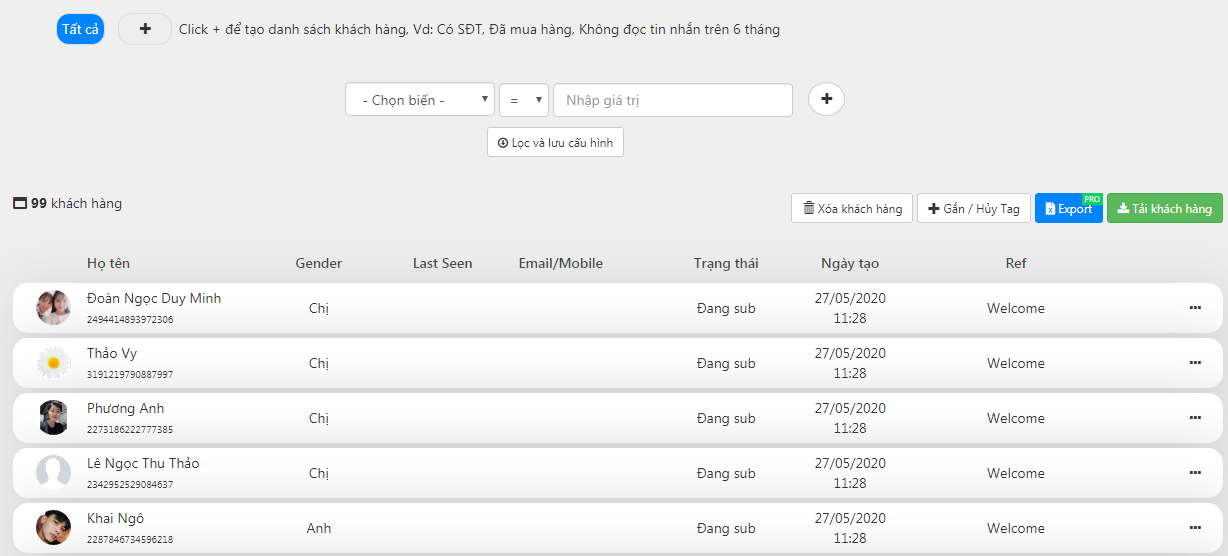Click customer ID 2273186222777385
1228x556 pixels.
130,430
